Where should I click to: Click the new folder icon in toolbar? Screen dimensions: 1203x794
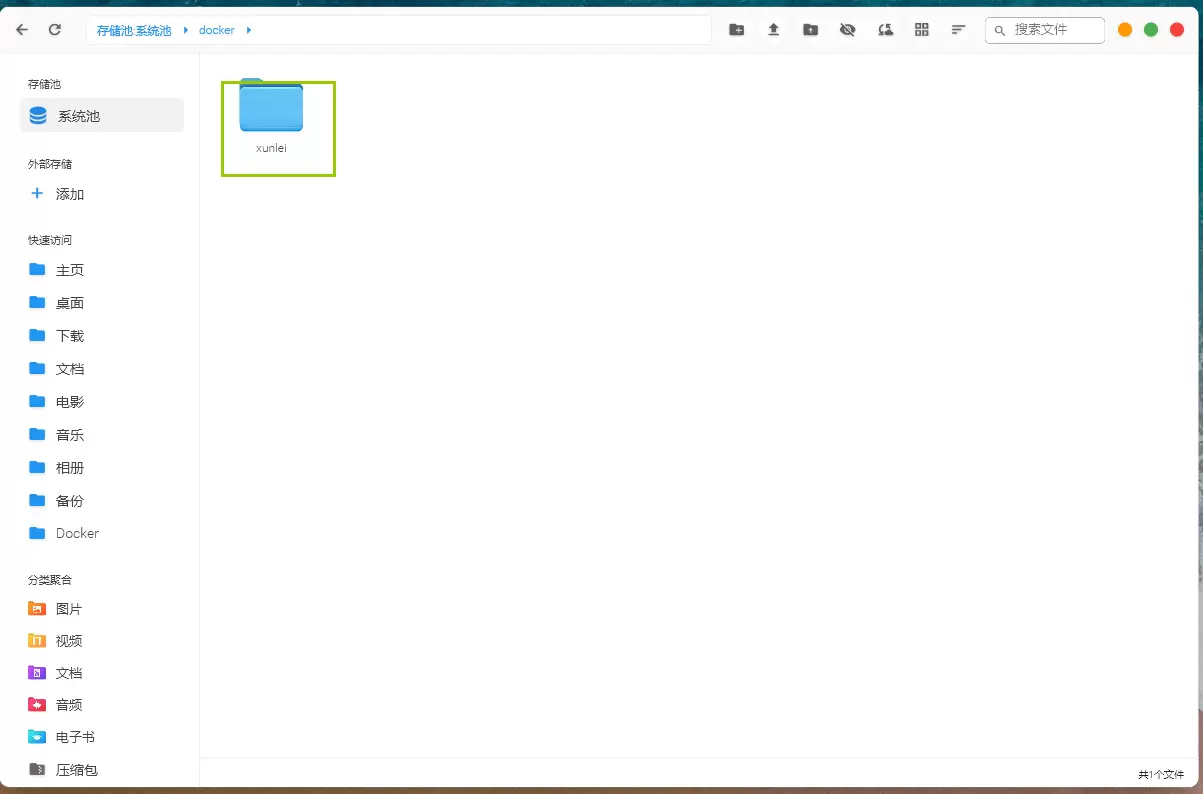(x=736, y=30)
